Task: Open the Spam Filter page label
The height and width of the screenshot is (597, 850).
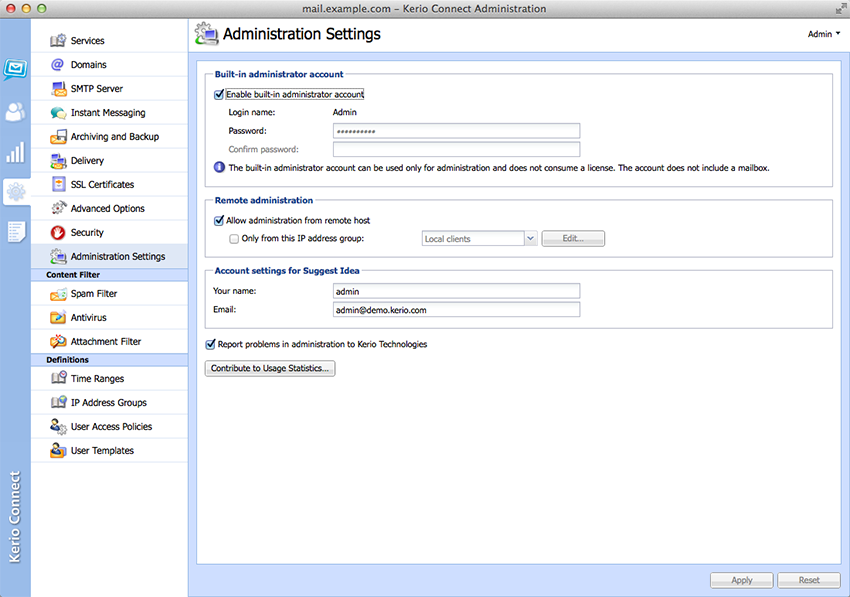Action: click(x=94, y=294)
